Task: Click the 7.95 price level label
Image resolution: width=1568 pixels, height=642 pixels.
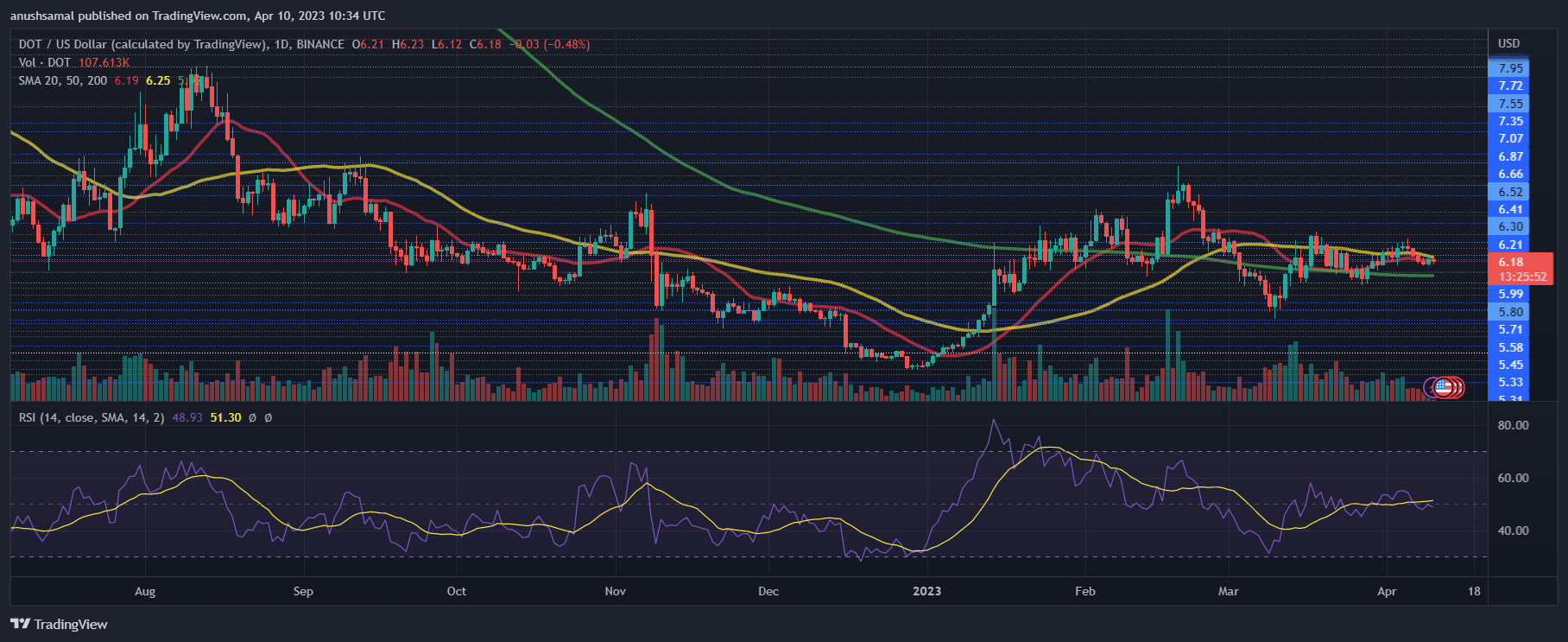Action: tap(1510, 68)
